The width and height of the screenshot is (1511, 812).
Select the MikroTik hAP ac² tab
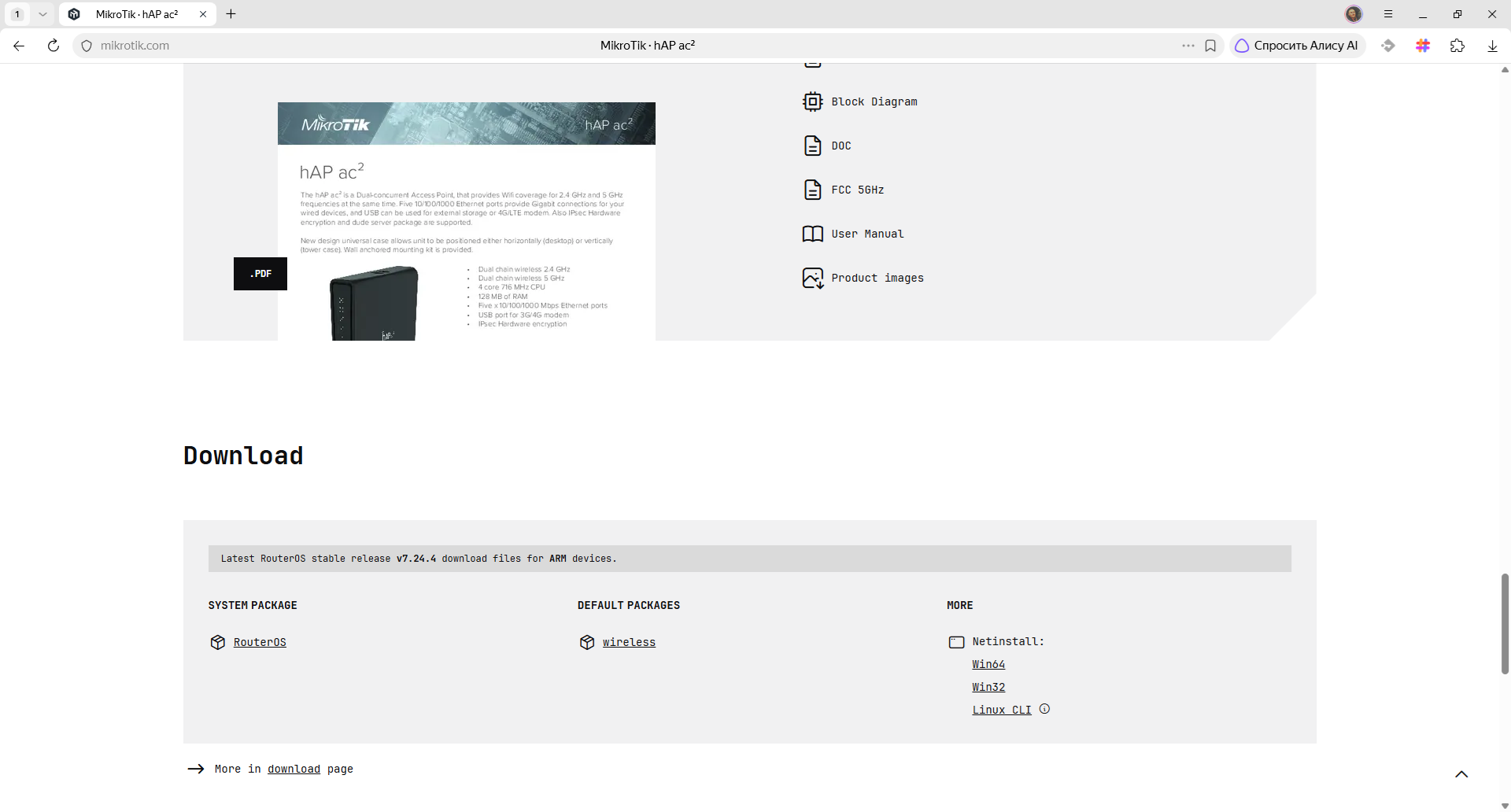137,14
